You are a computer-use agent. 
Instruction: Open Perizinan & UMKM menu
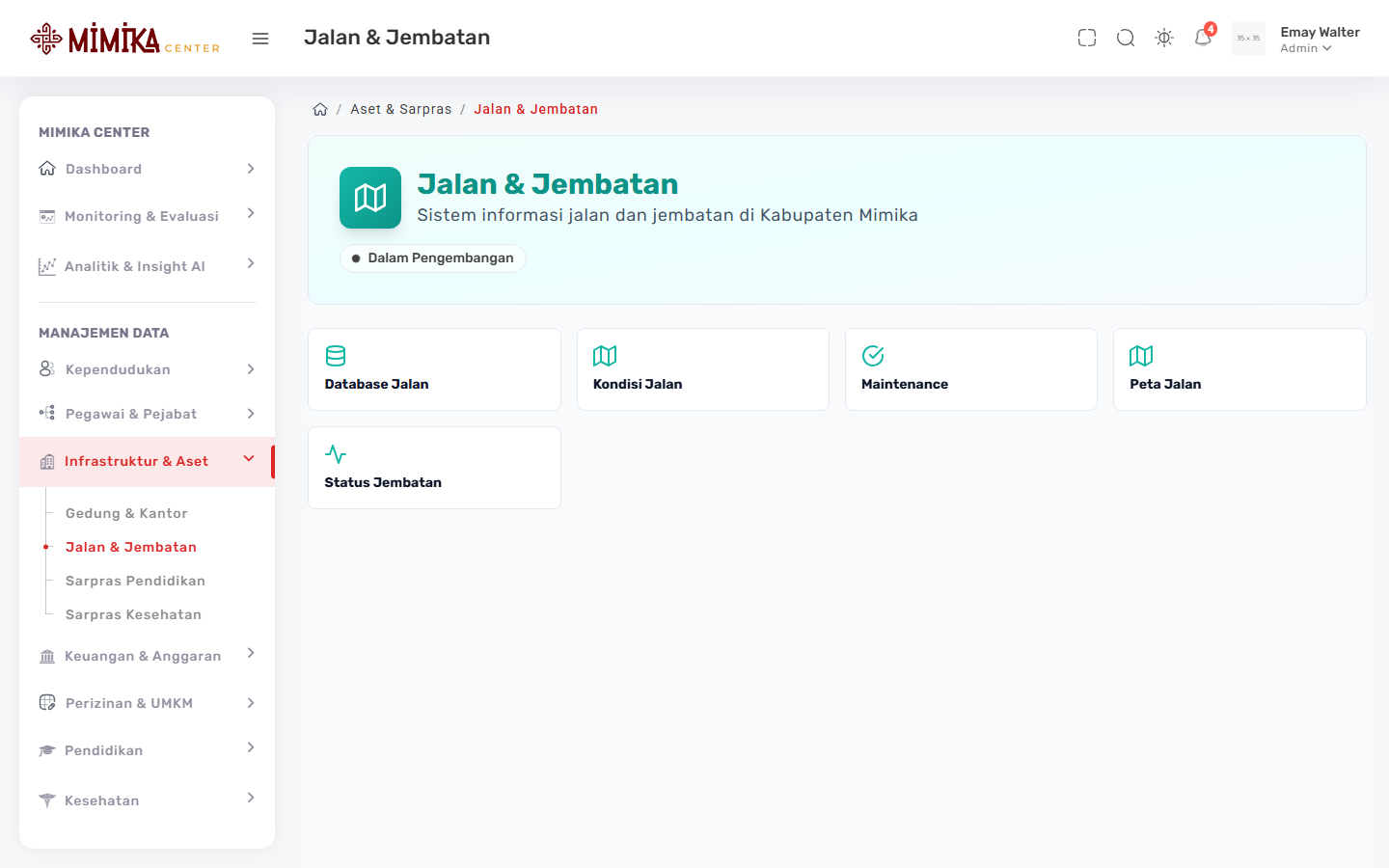coord(147,703)
